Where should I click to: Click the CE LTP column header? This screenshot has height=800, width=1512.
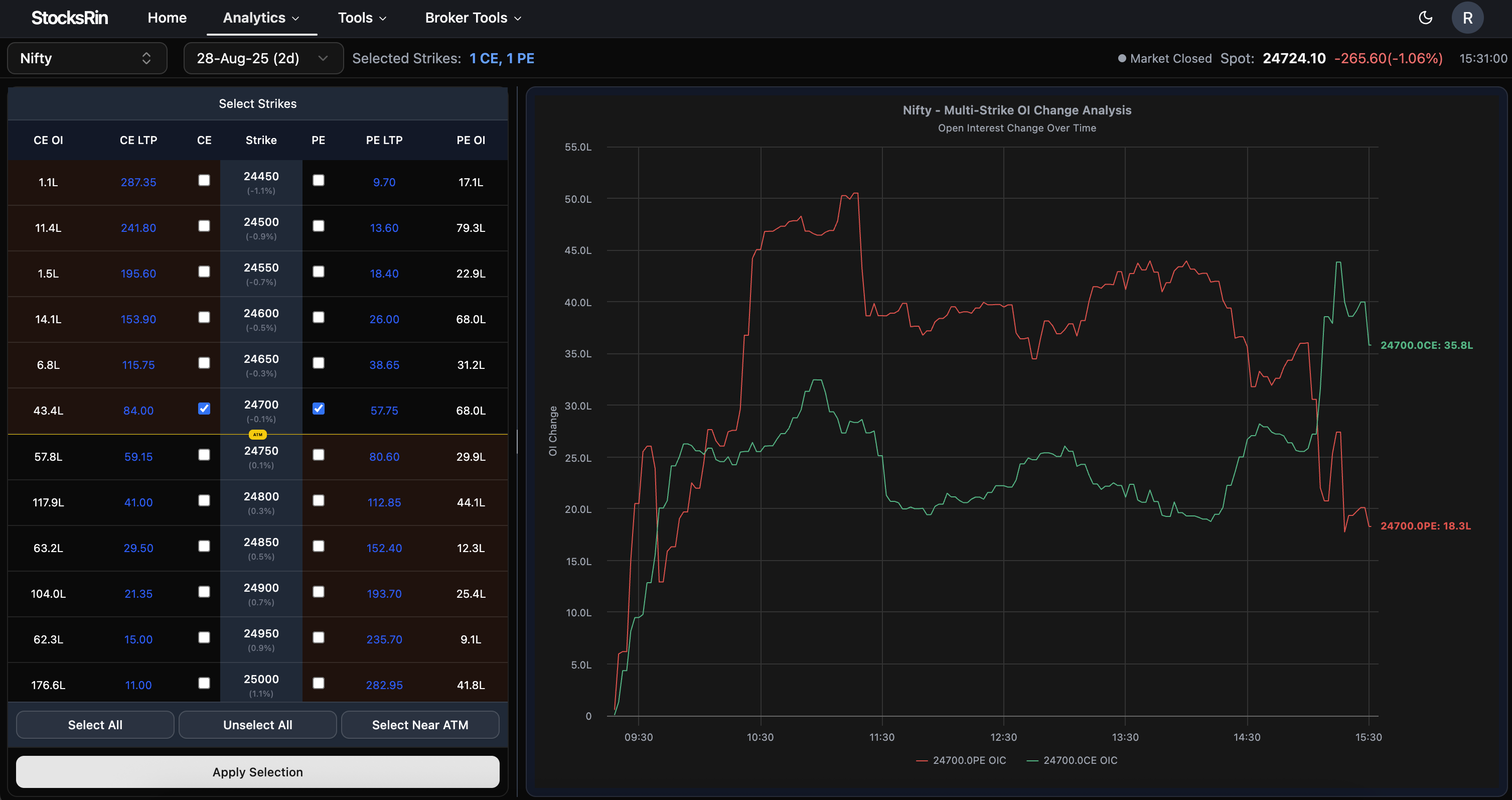[138, 141]
